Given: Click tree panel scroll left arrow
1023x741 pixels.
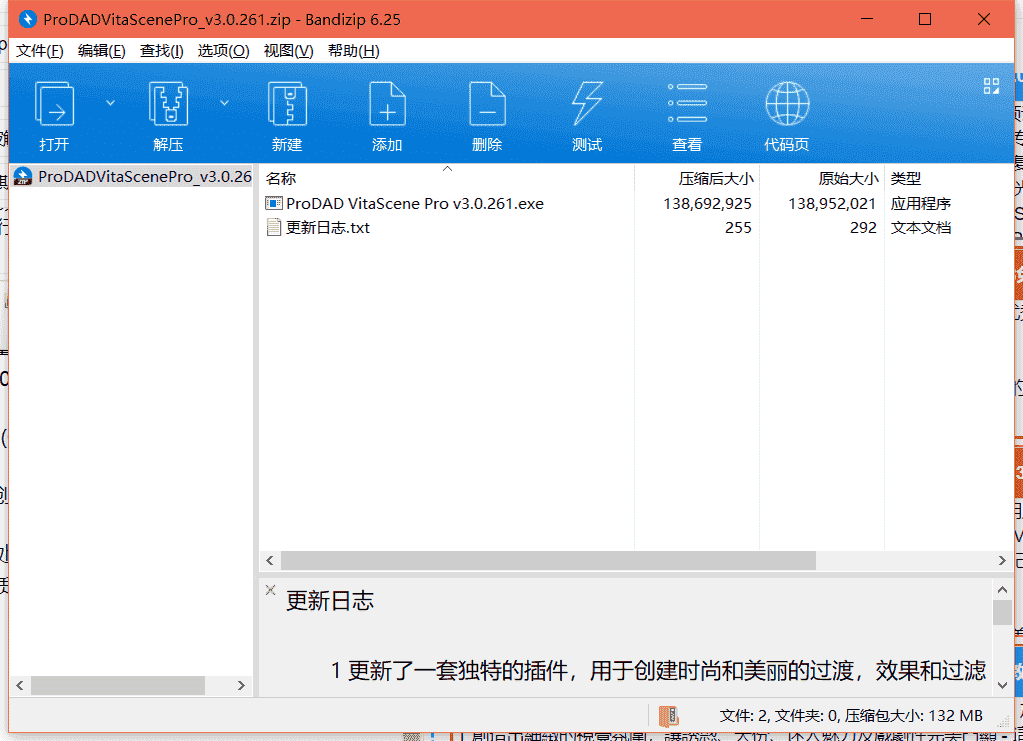Looking at the screenshot, I should [x=20, y=686].
